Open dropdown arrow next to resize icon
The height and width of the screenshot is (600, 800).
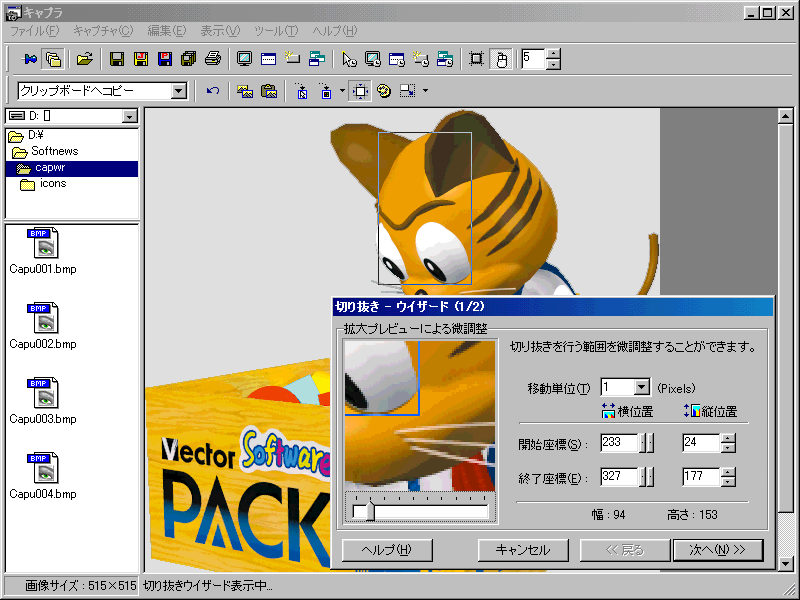click(425, 91)
